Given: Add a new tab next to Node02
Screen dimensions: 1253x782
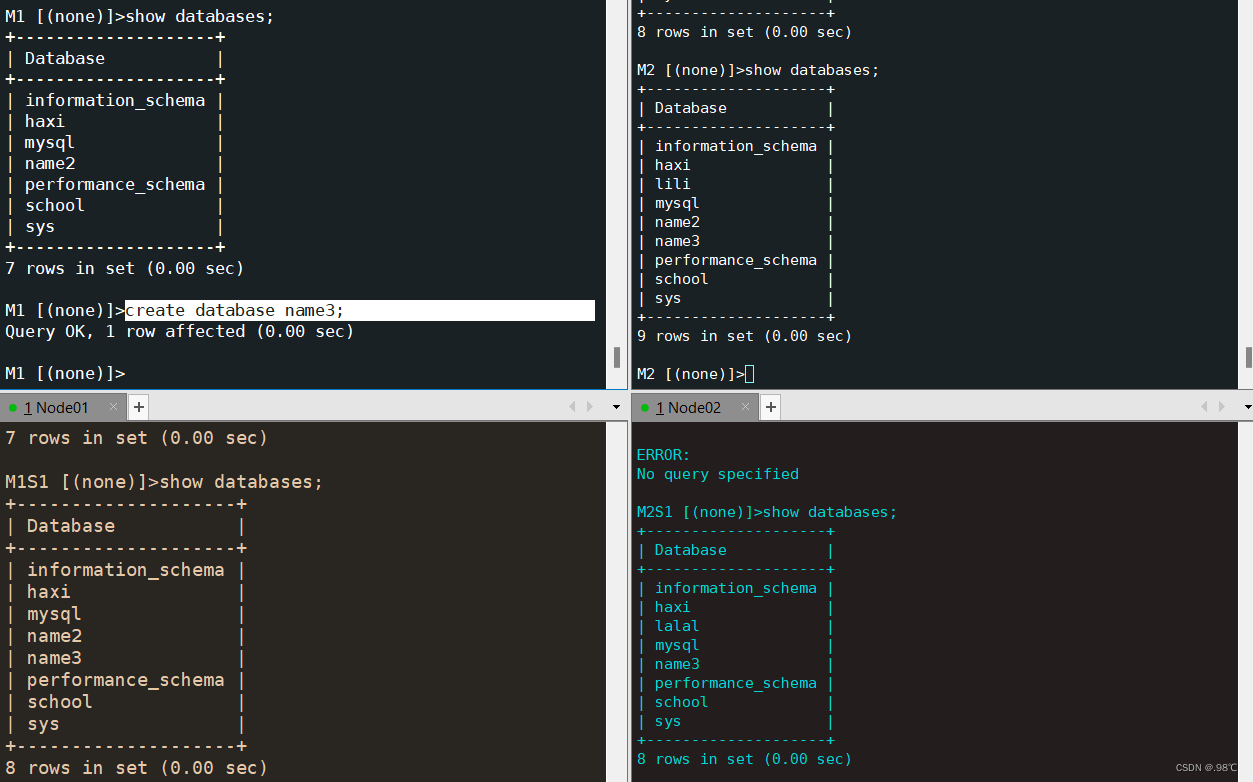Looking at the screenshot, I should 771,407.
